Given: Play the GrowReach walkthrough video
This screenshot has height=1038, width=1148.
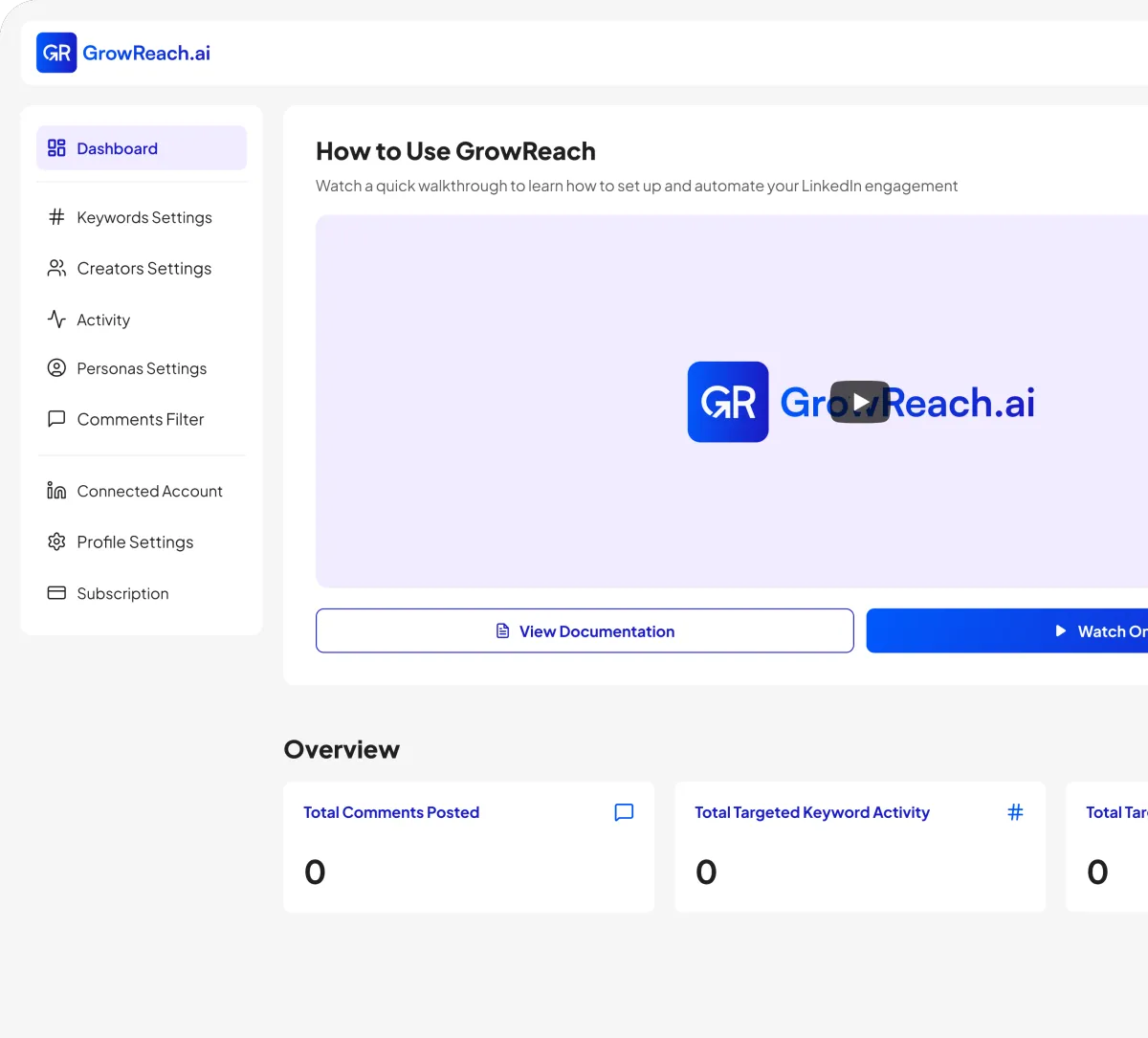Looking at the screenshot, I should coord(860,402).
